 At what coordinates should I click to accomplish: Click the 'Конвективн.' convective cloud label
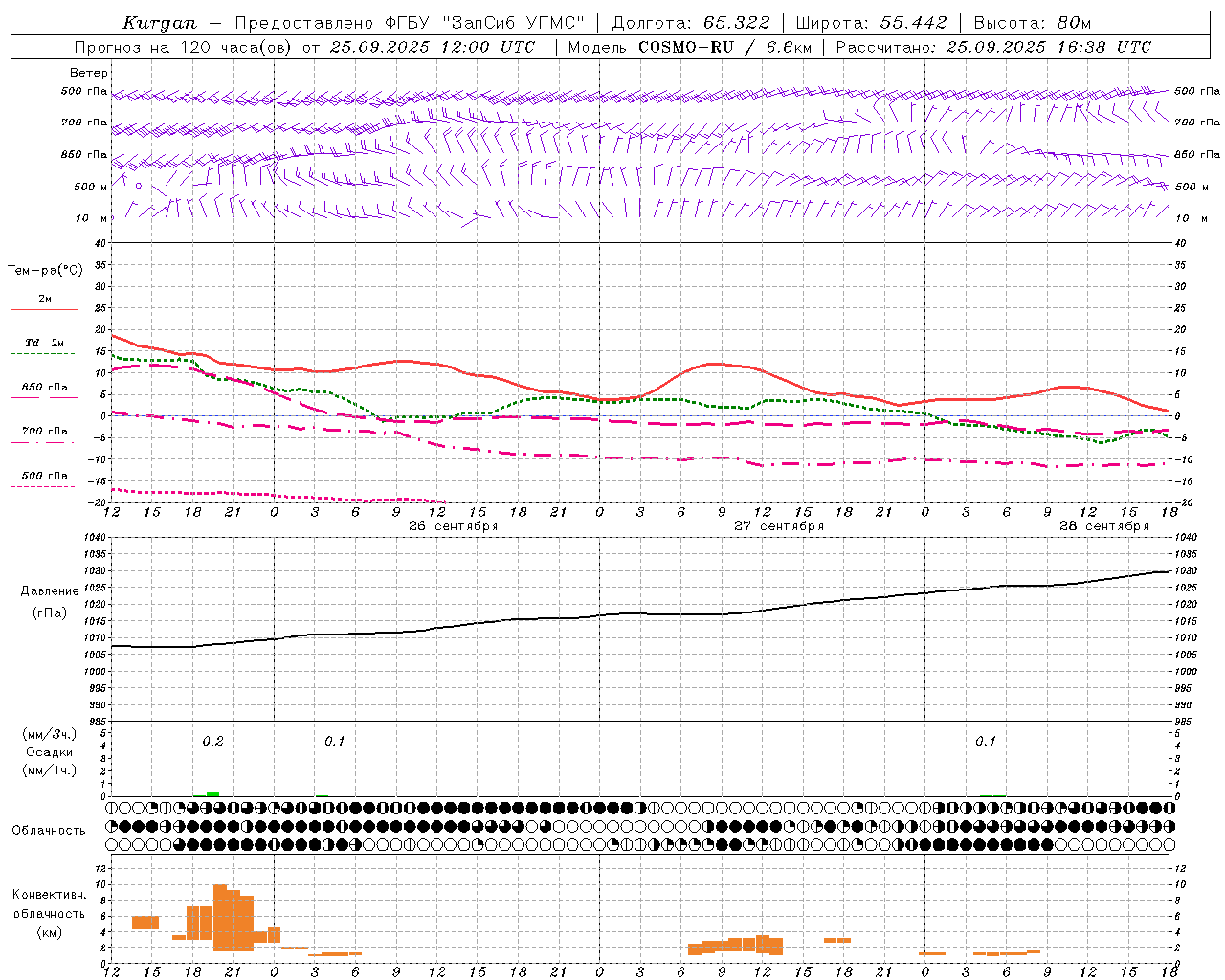click(x=49, y=895)
